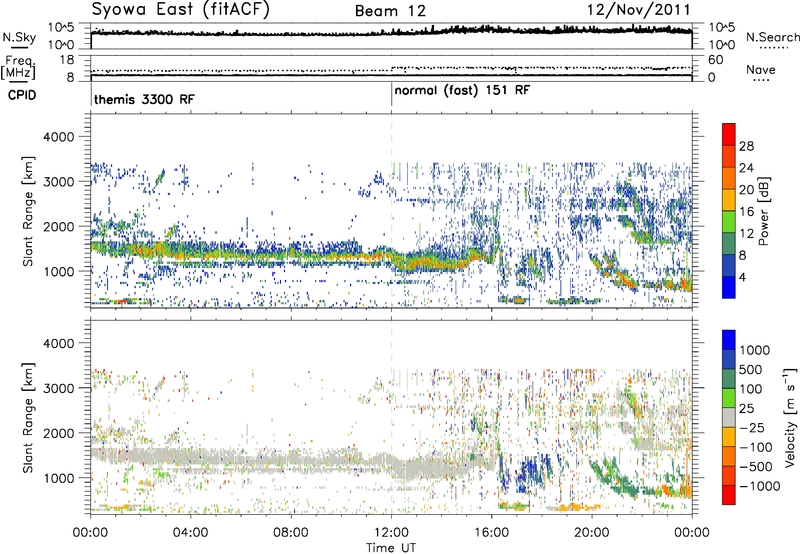Screen dimensions: 800x554
Task: Click the '4' label on Power colorbar
Action: tap(742, 278)
